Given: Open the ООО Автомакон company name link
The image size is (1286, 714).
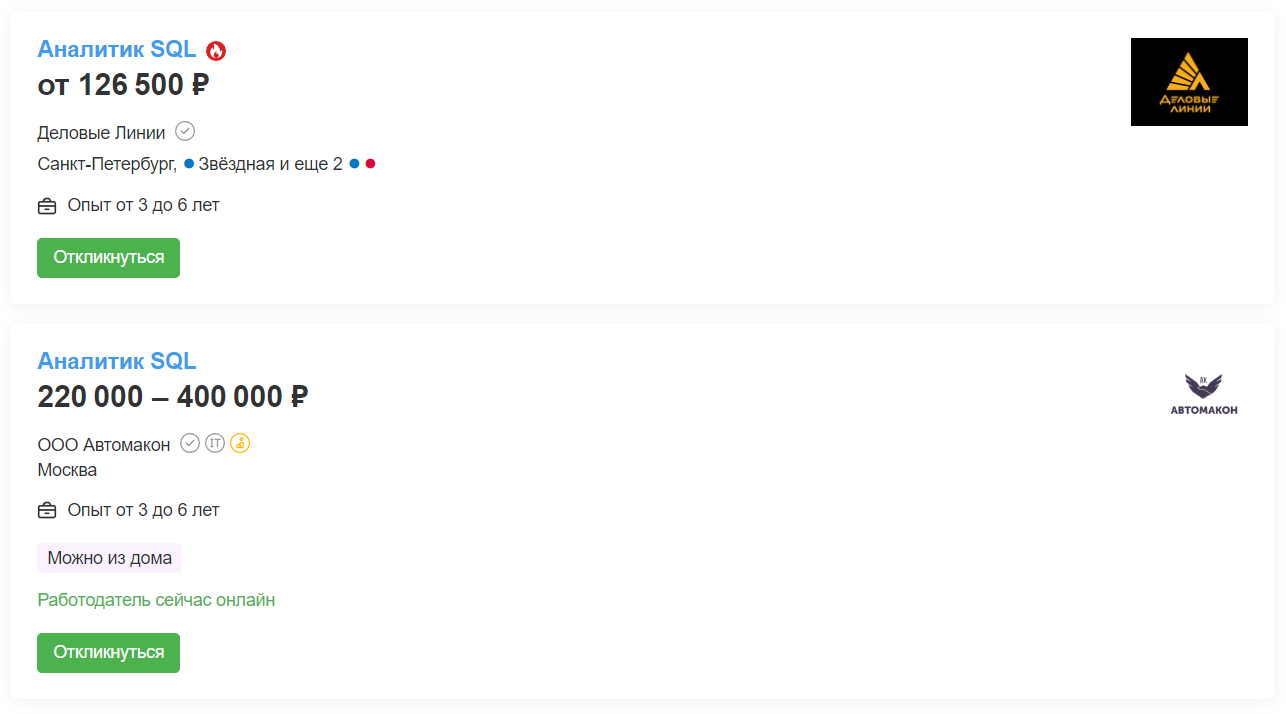Looking at the screenshot, I should click(104, 445).
